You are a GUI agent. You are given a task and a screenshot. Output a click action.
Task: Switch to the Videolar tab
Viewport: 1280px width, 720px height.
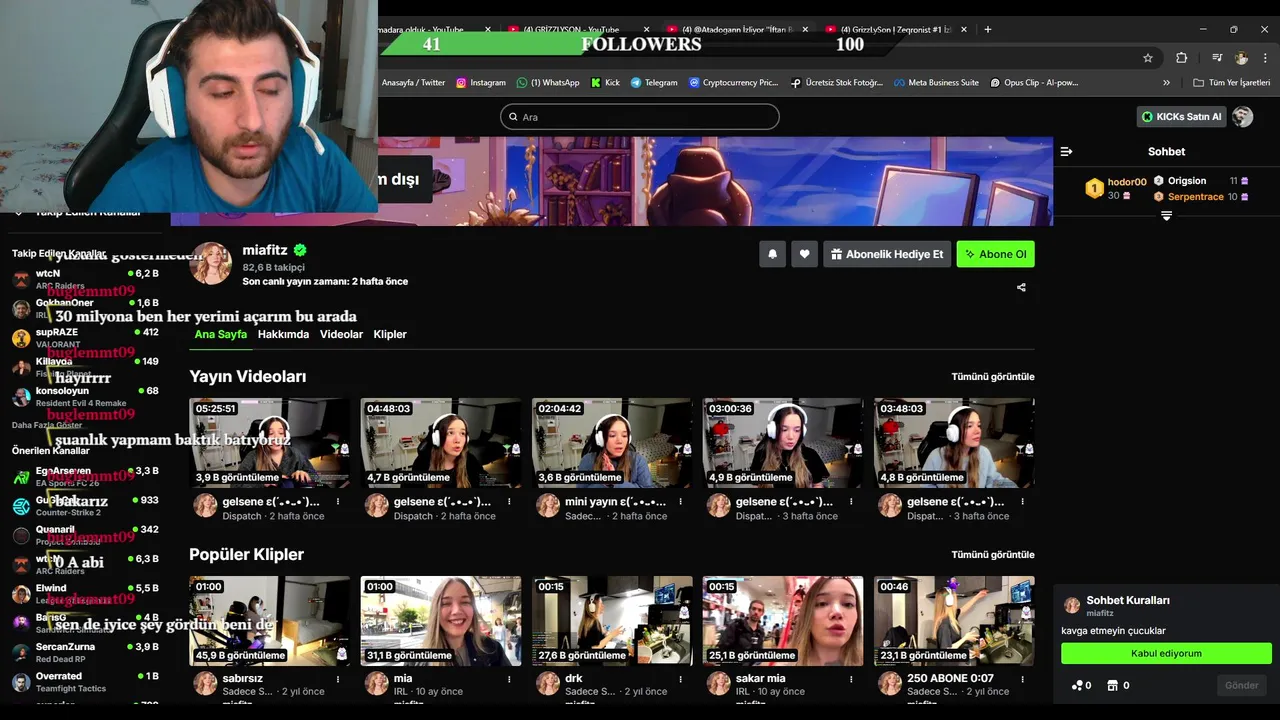click(341, 334)
